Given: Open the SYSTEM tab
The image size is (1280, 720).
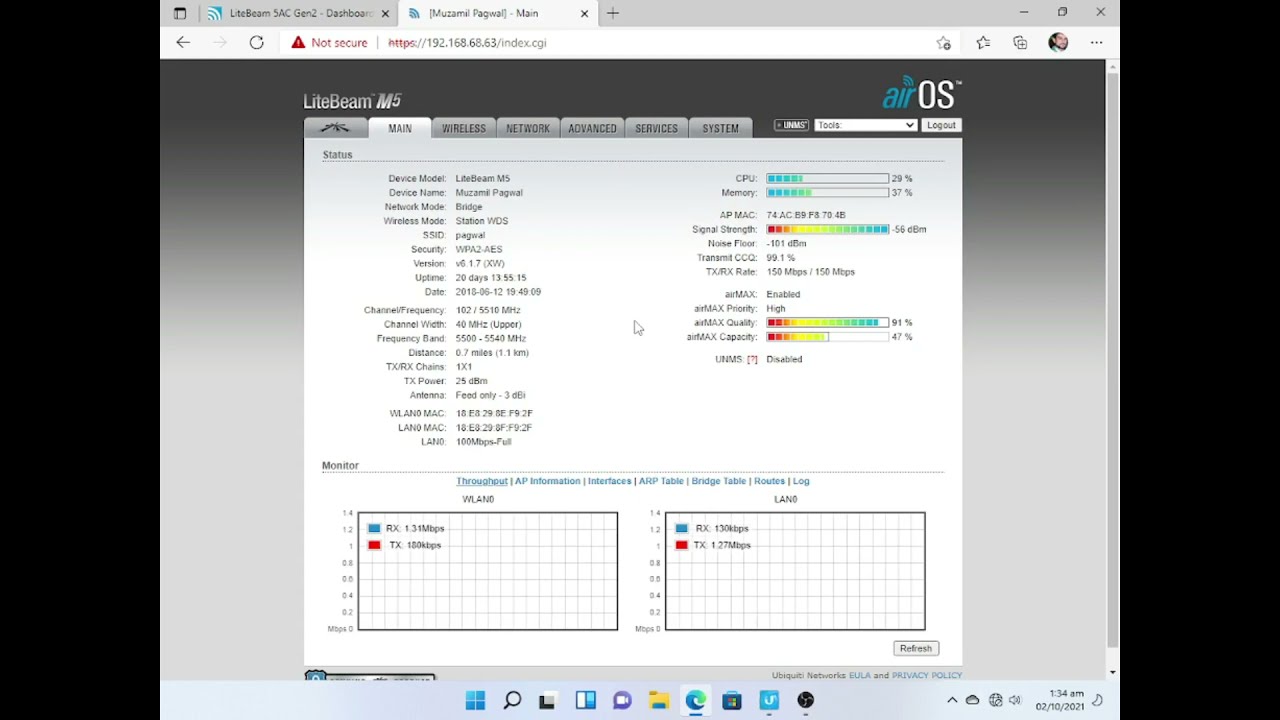Looking at the screenshot, I should tap(720, 128).
